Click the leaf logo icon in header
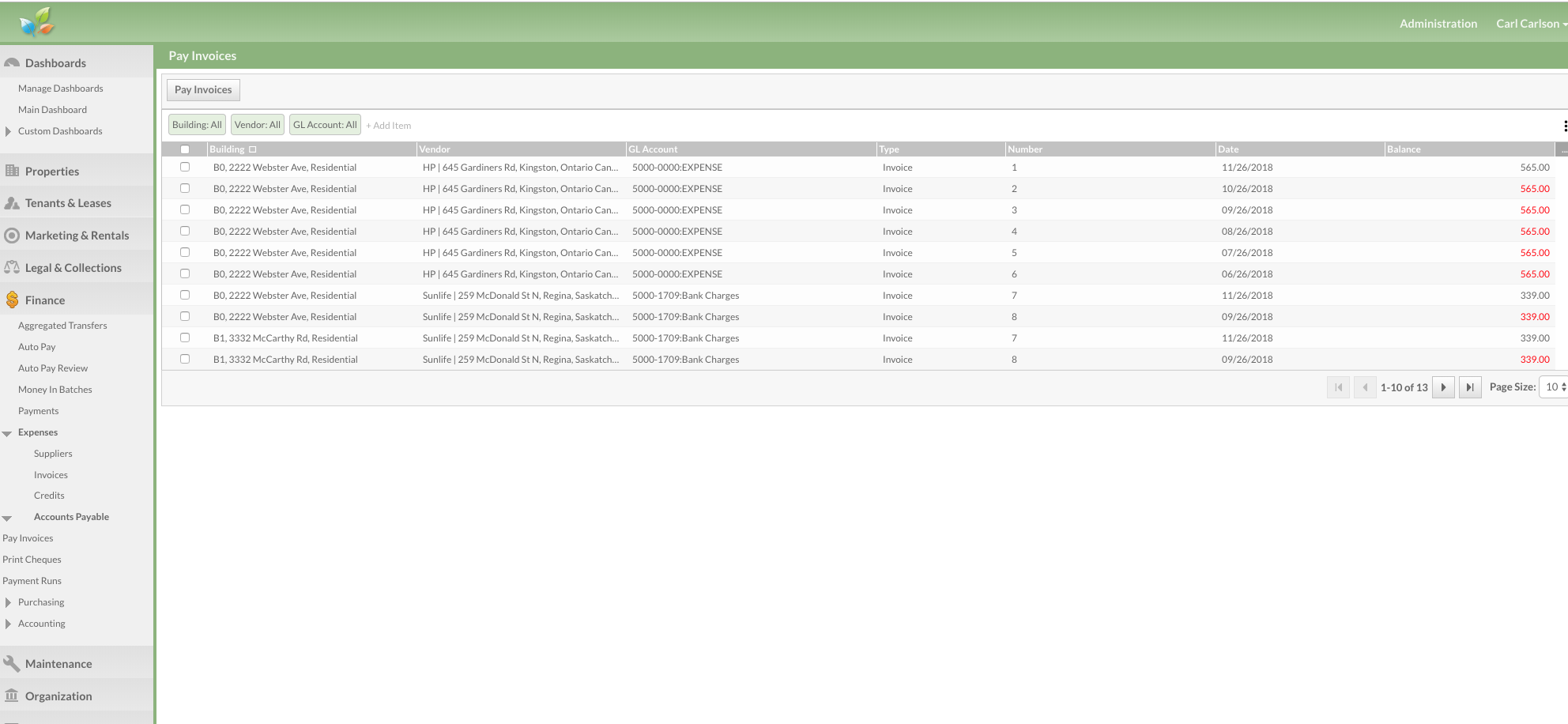Viewport: 1568px width, 724px height. pos(36,22)
